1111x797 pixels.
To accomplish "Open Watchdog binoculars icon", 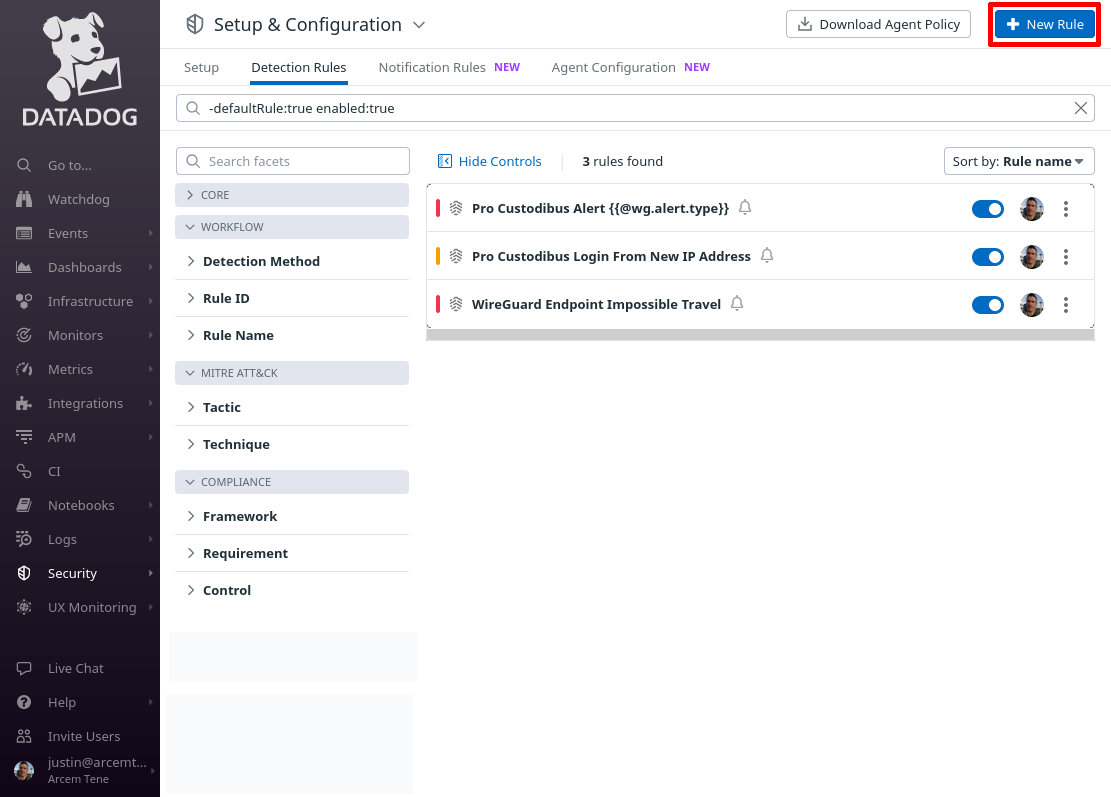I will pyautogui.click(x=24, y=199).
